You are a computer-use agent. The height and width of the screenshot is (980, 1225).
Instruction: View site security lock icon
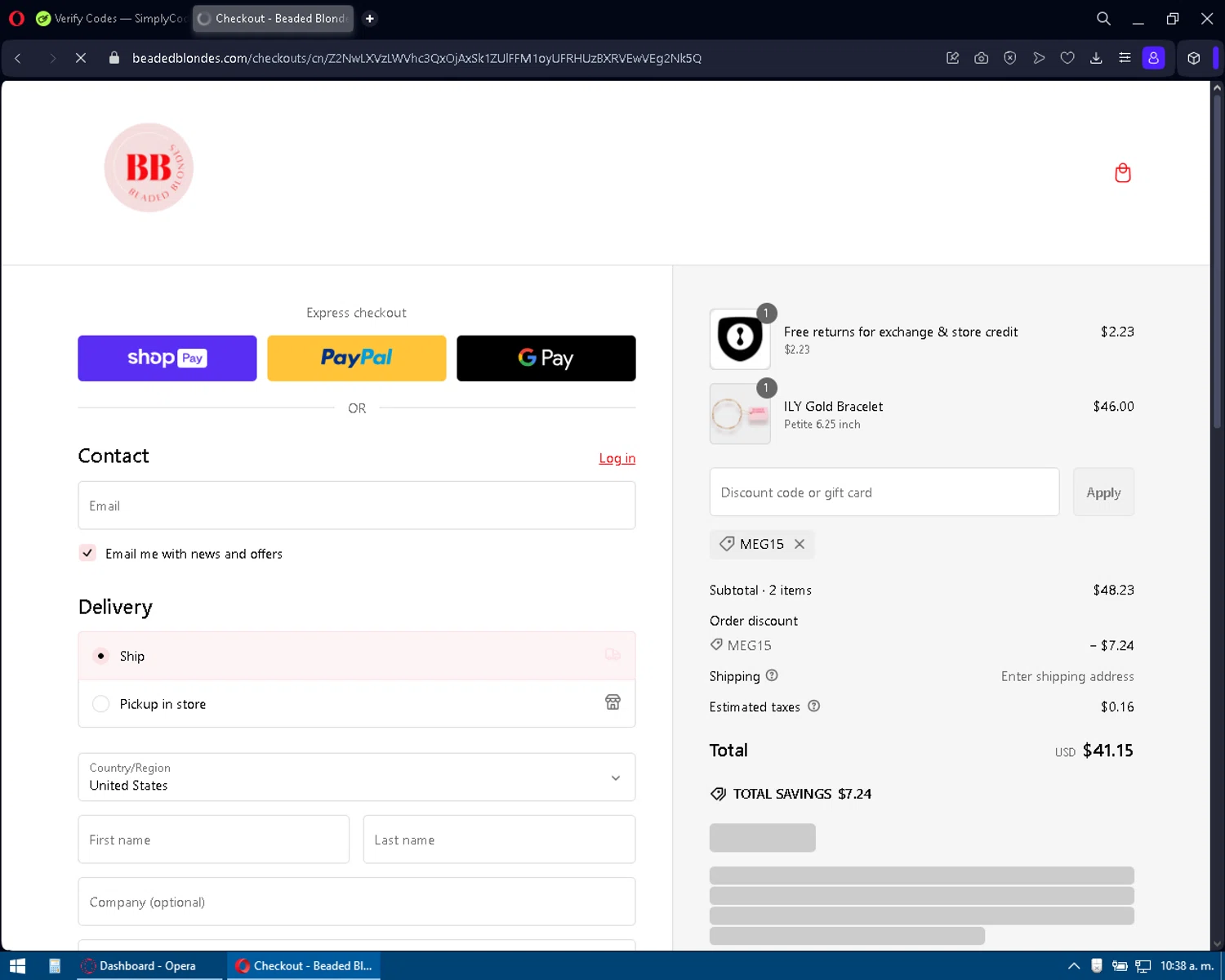(x=114, y=58)
